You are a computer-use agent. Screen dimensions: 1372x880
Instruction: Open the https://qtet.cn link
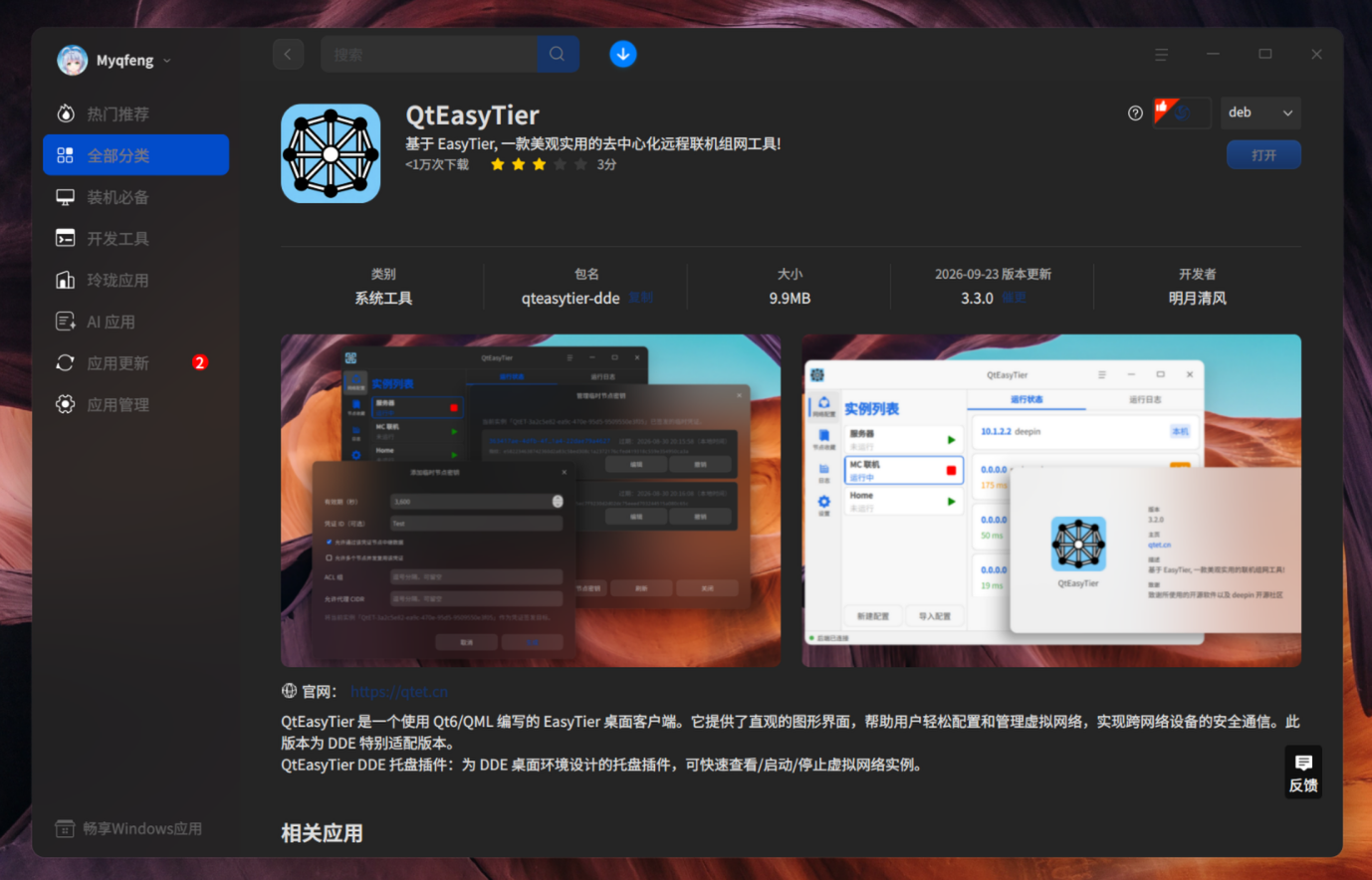[399, 692]
